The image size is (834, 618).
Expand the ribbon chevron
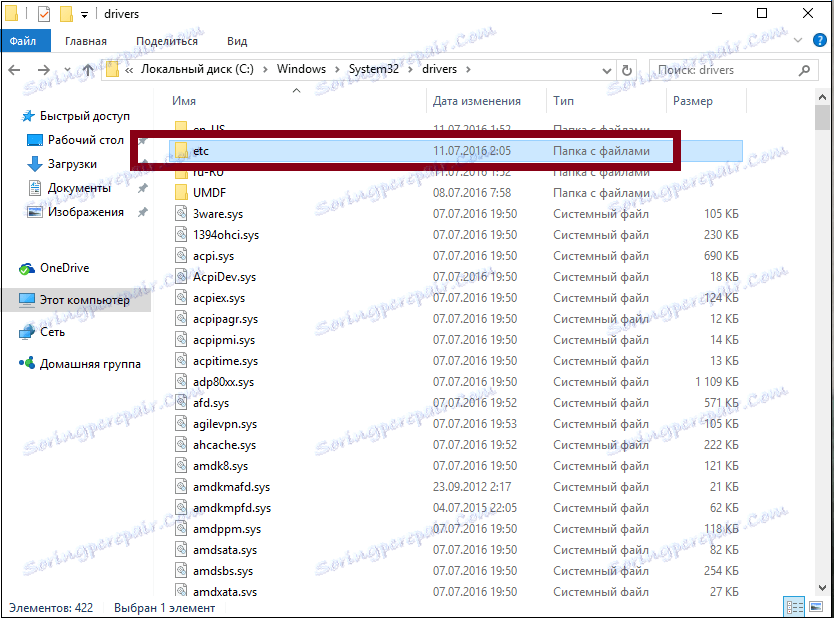click(x=797, y=40)
